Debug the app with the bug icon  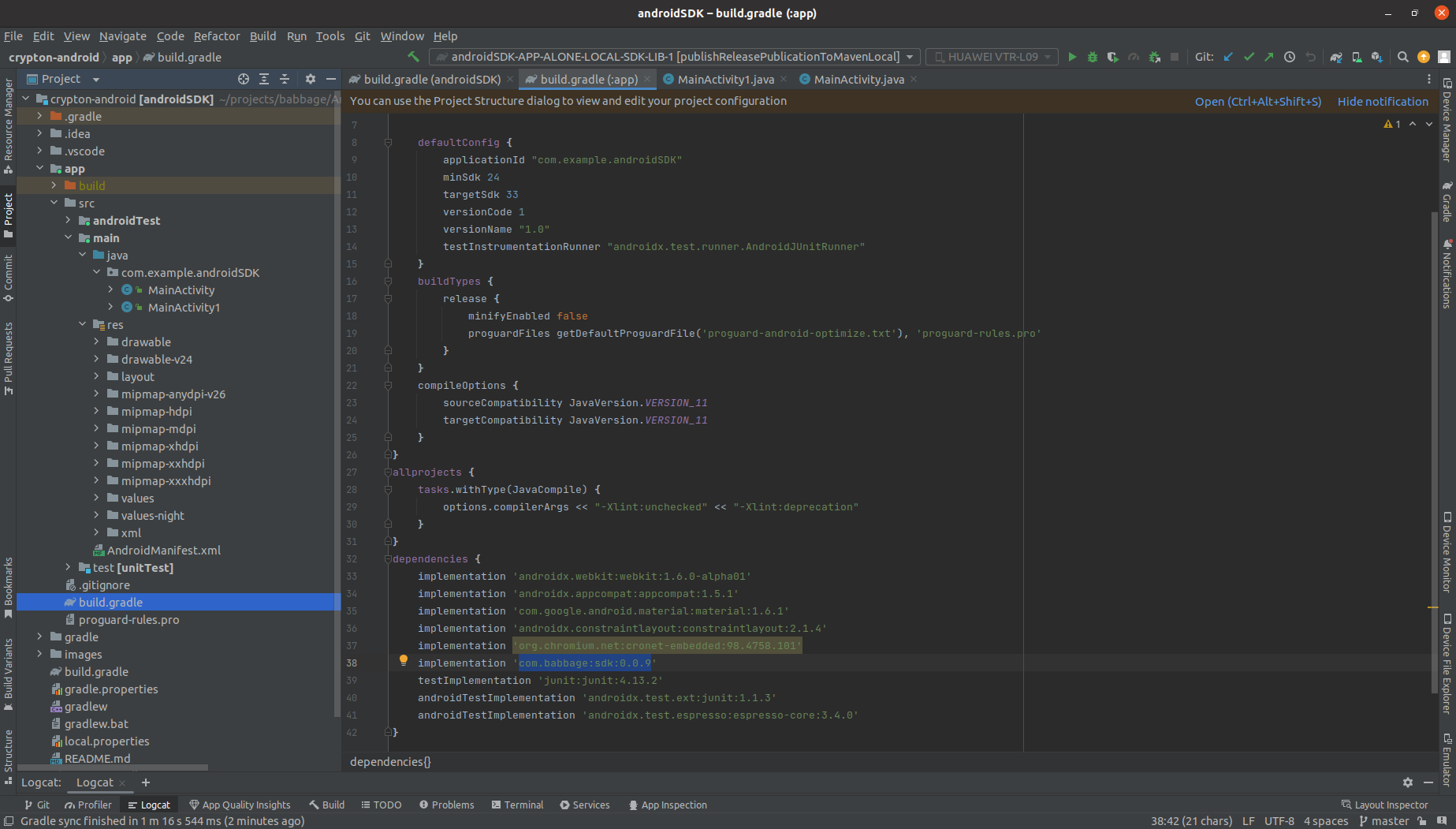coord(1092,57)
